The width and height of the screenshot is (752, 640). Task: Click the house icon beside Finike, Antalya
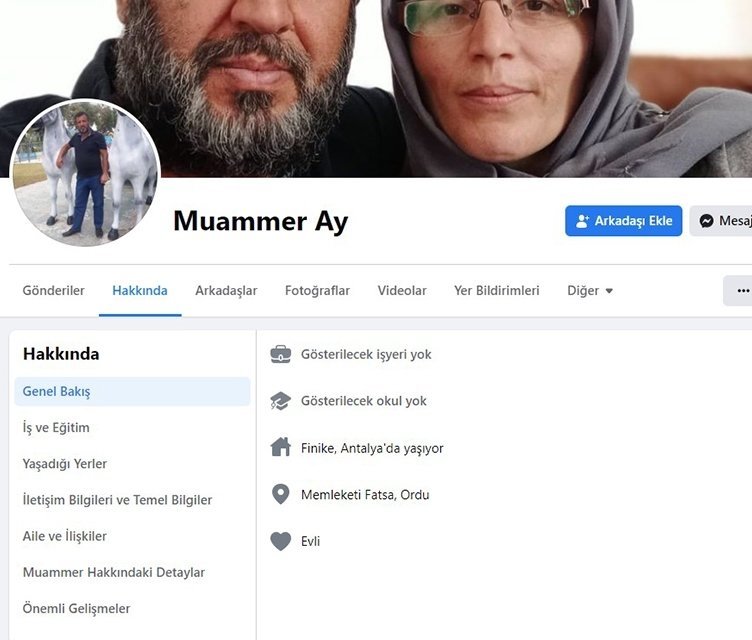[281, 447]
